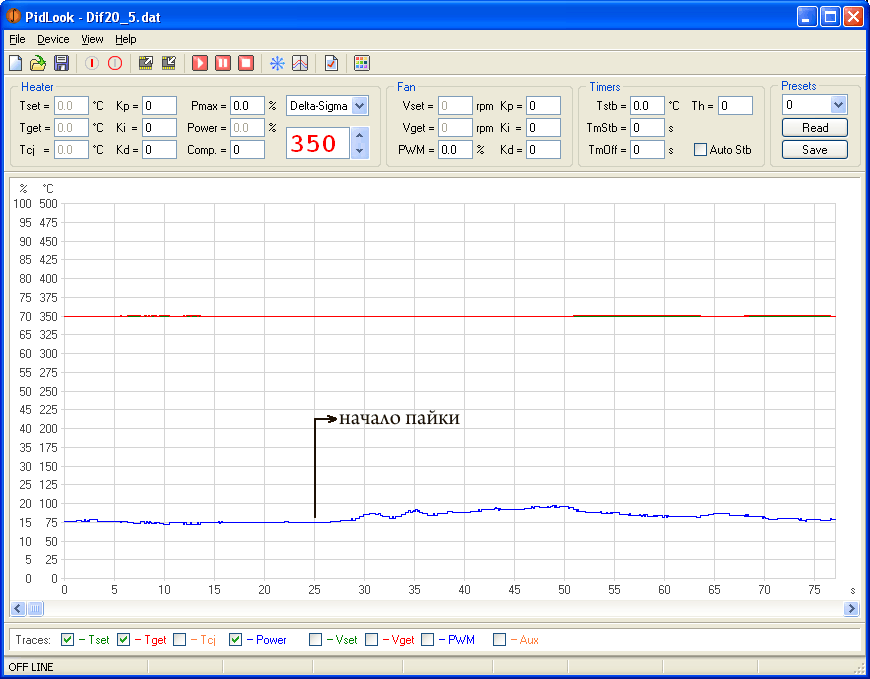Click the chart scrollbar left arrow
The width and height of the screenshot is (870, 679).
18,609
